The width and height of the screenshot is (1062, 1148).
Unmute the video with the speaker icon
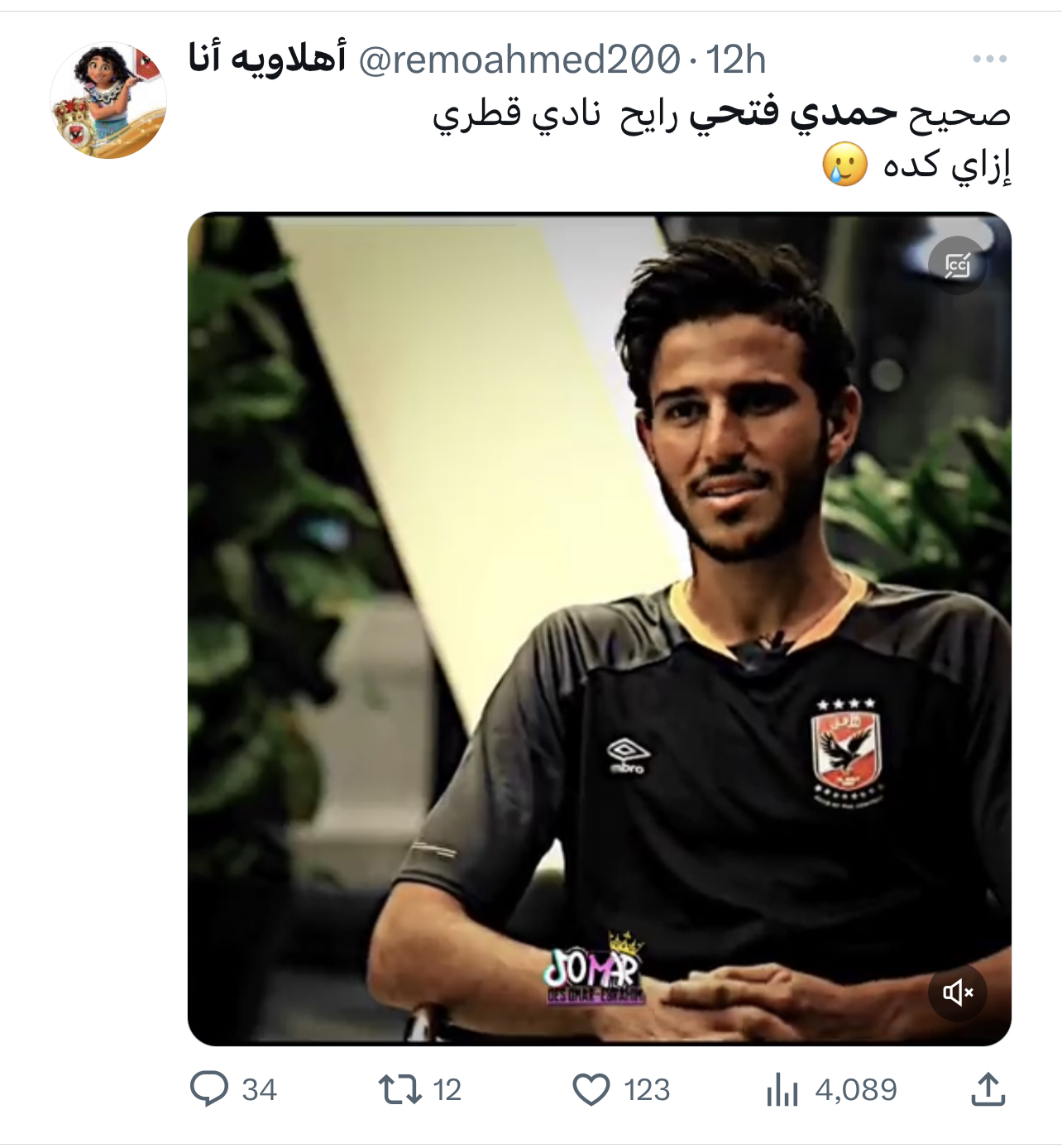coord(957,992)
